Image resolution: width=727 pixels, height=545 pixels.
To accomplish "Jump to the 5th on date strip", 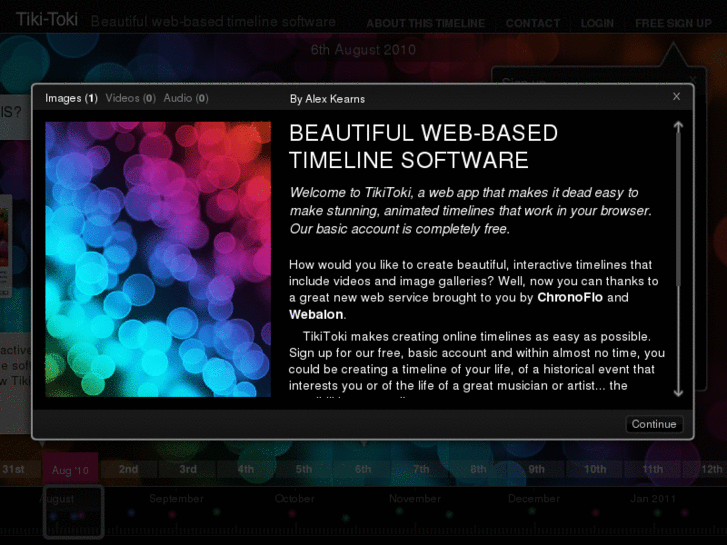I will [304, 469].
